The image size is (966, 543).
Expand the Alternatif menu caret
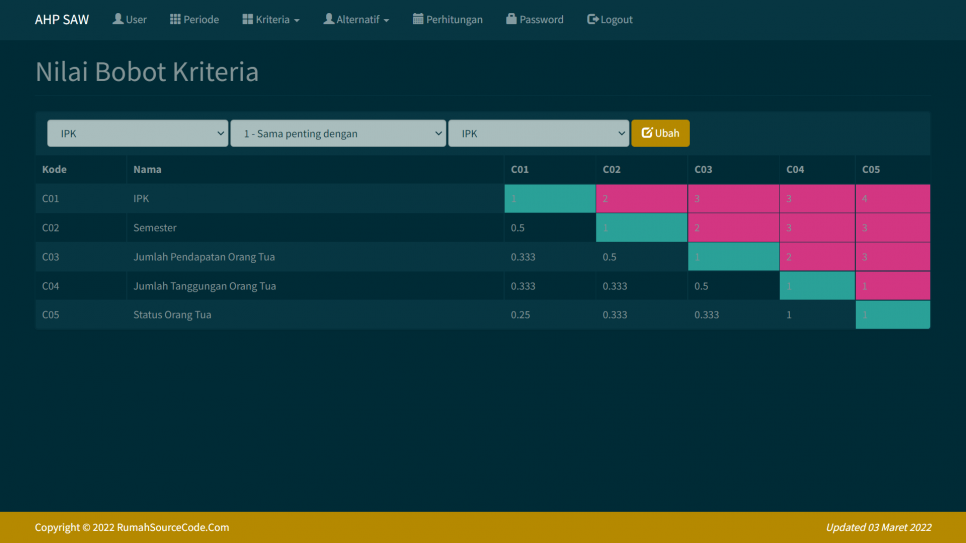coord(386,20)
